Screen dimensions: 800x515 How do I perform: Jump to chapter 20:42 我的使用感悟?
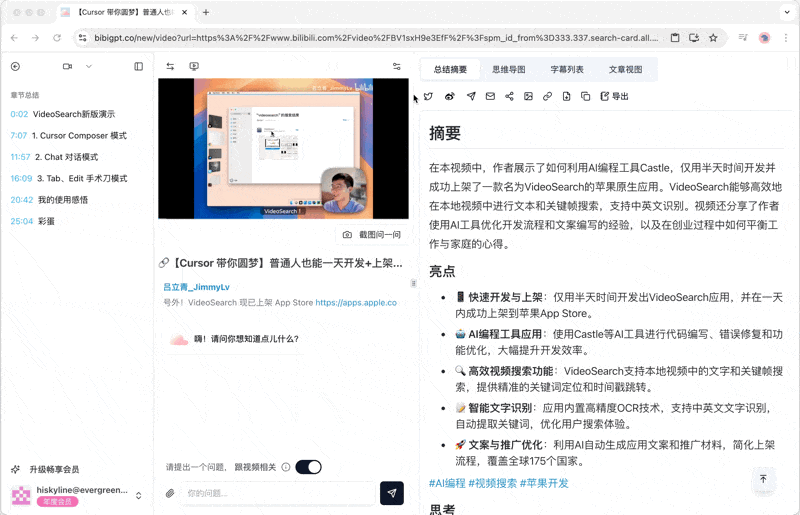(49, 200)
